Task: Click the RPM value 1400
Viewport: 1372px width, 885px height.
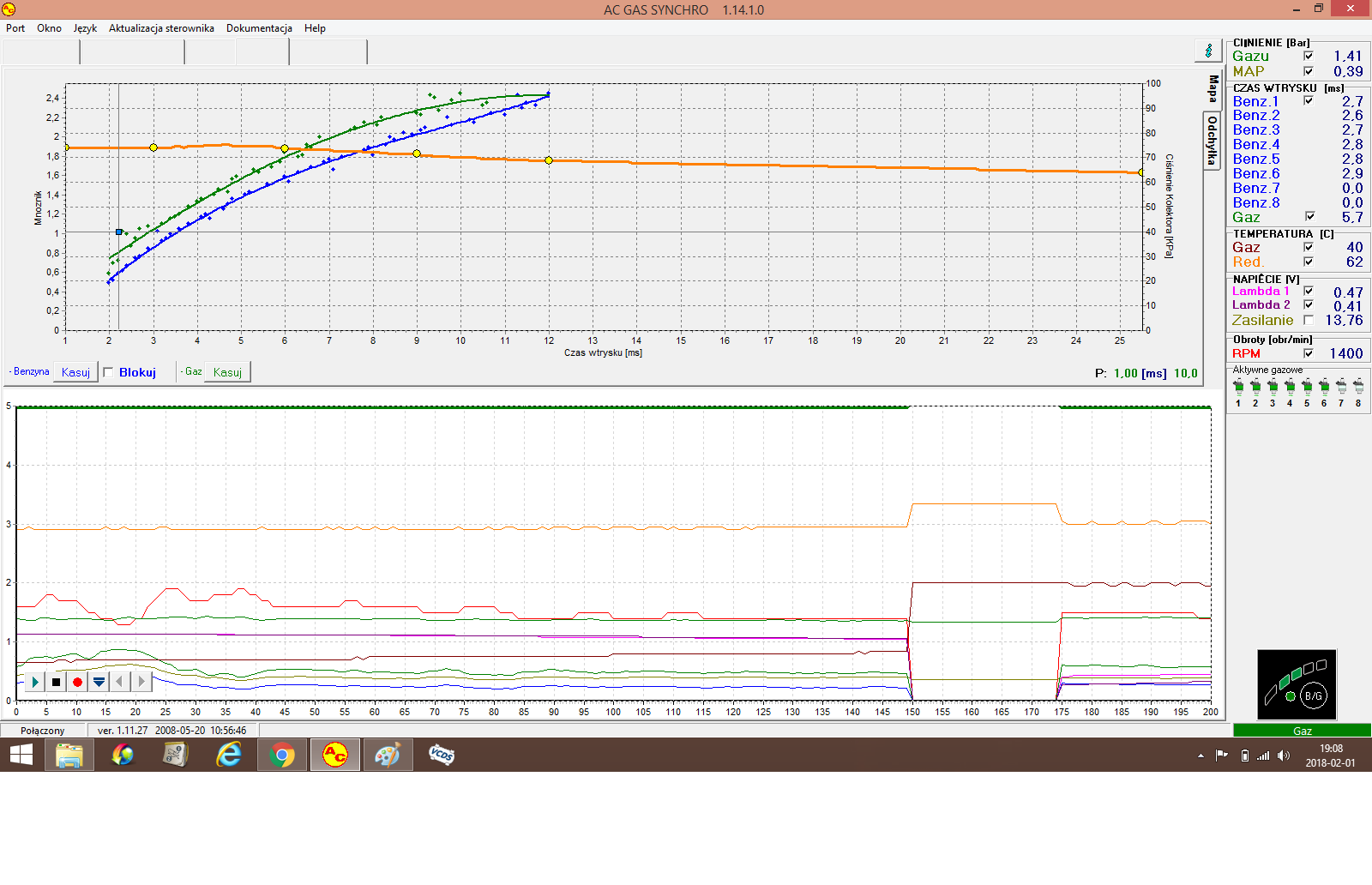Action: 1345,353
